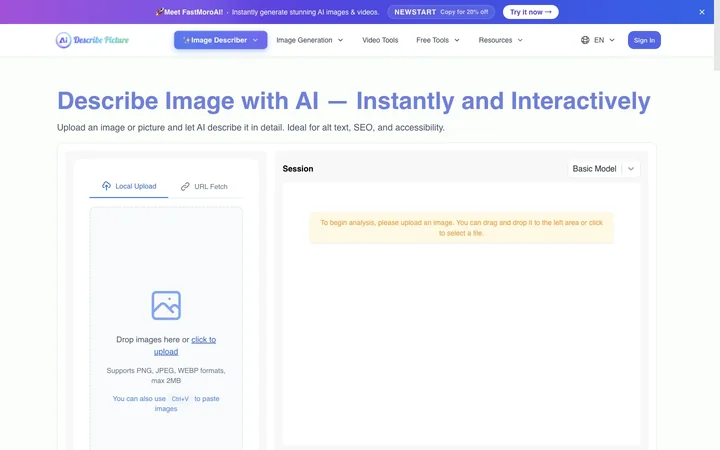Click the Basic Model chevron arrow
720x450 pixels.
(x=631, y=169)
